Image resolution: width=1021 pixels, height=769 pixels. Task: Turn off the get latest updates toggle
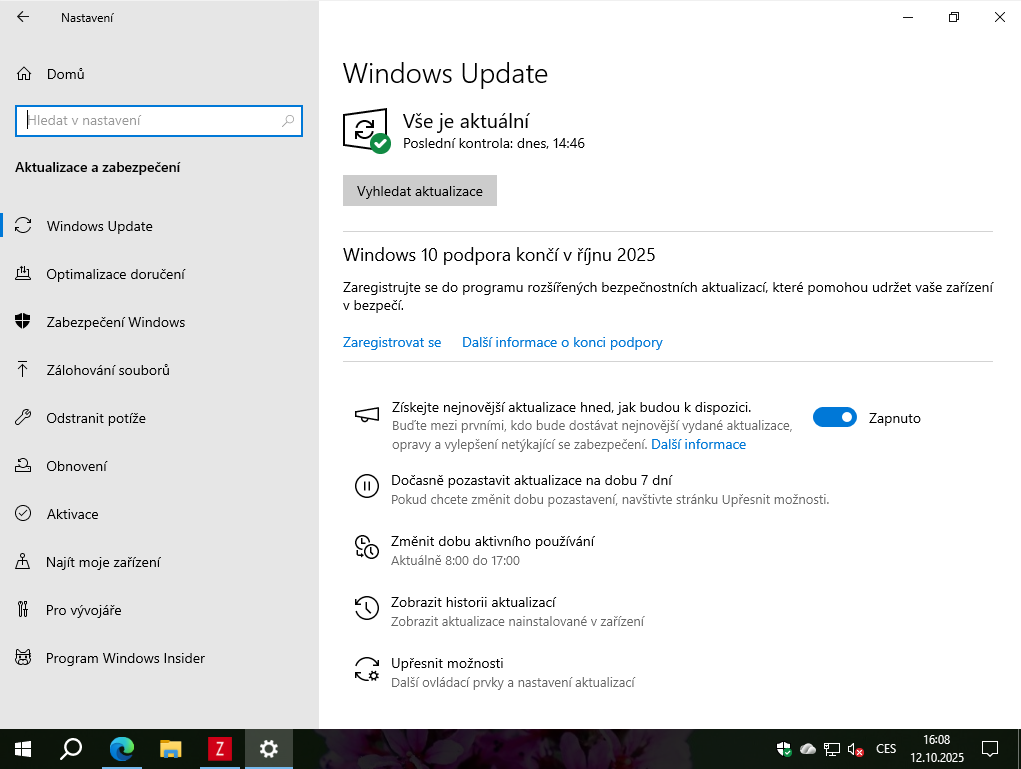[x=834, y=418]
